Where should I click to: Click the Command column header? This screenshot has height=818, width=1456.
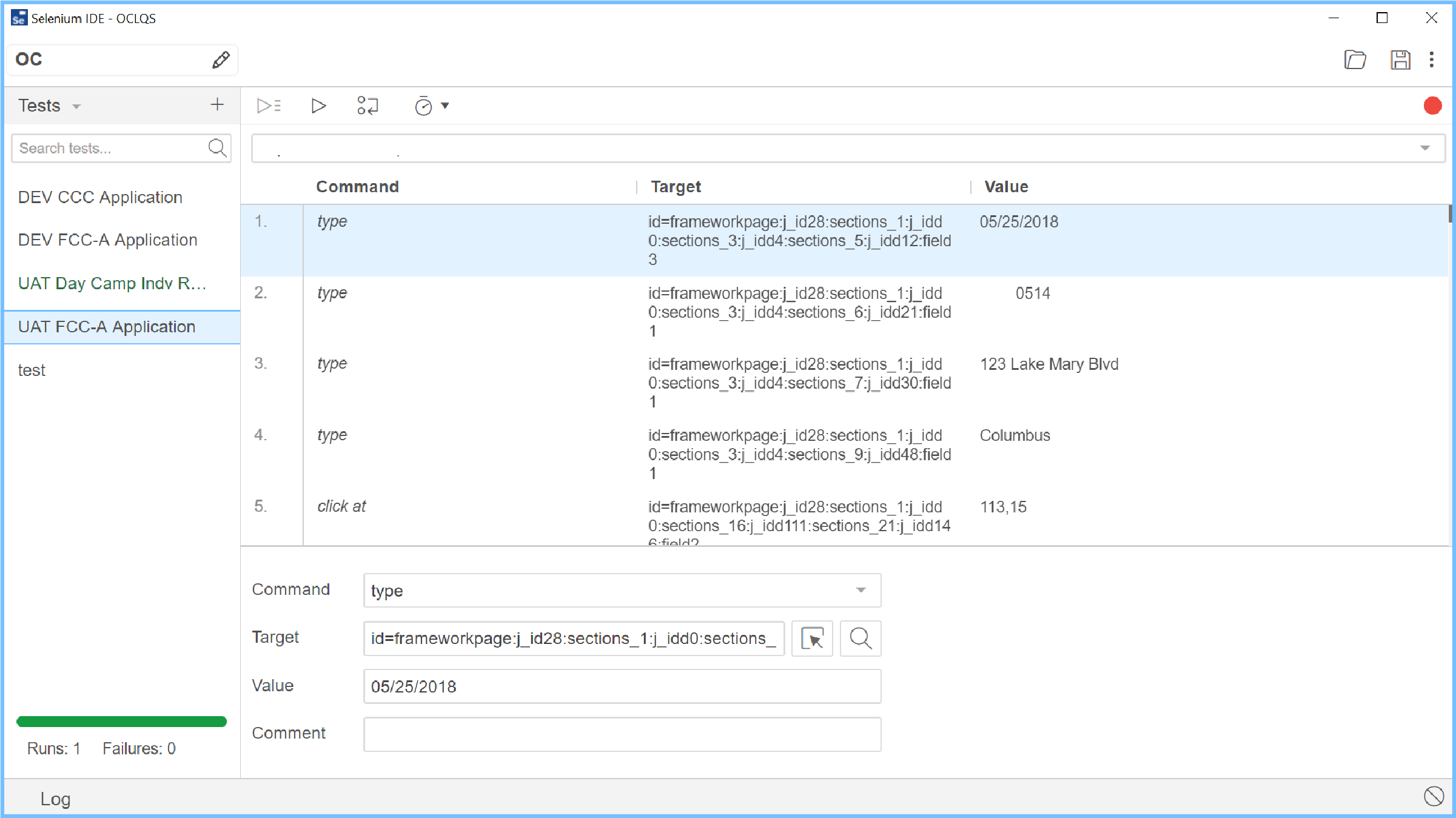click(x=357, y=187)
